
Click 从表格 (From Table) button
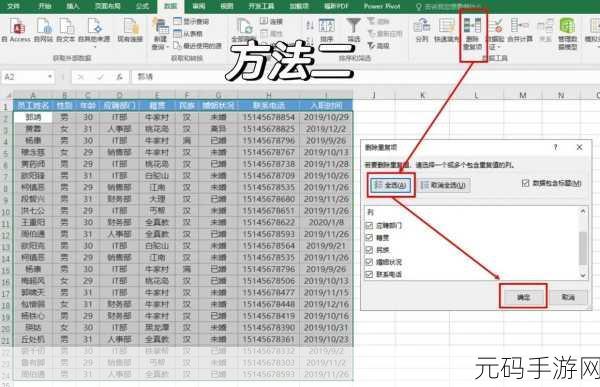point(188,34)
